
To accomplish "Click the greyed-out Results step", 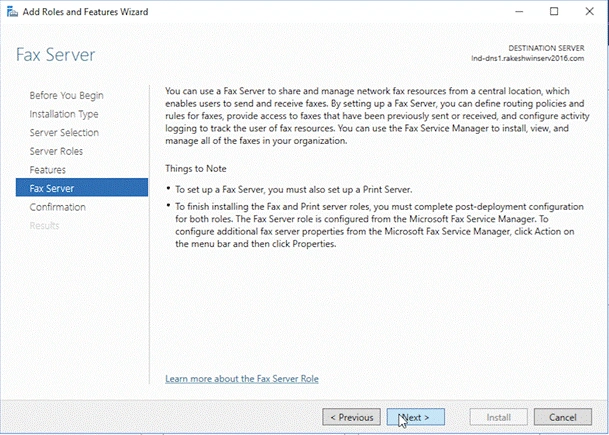I will point(44,226).
